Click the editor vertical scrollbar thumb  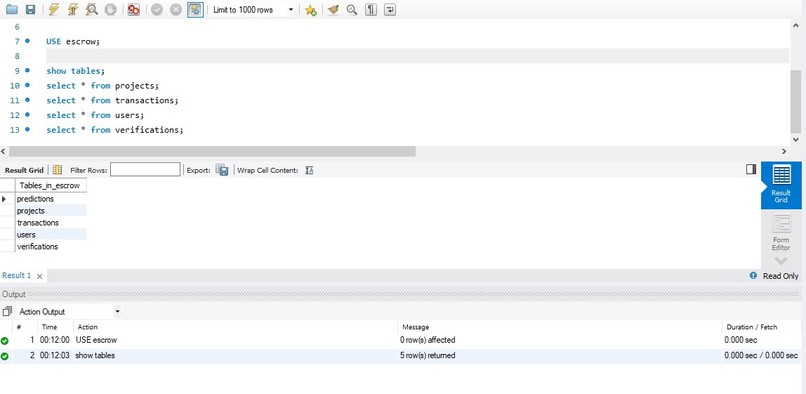pyautogui.click(x=796, y=102)
